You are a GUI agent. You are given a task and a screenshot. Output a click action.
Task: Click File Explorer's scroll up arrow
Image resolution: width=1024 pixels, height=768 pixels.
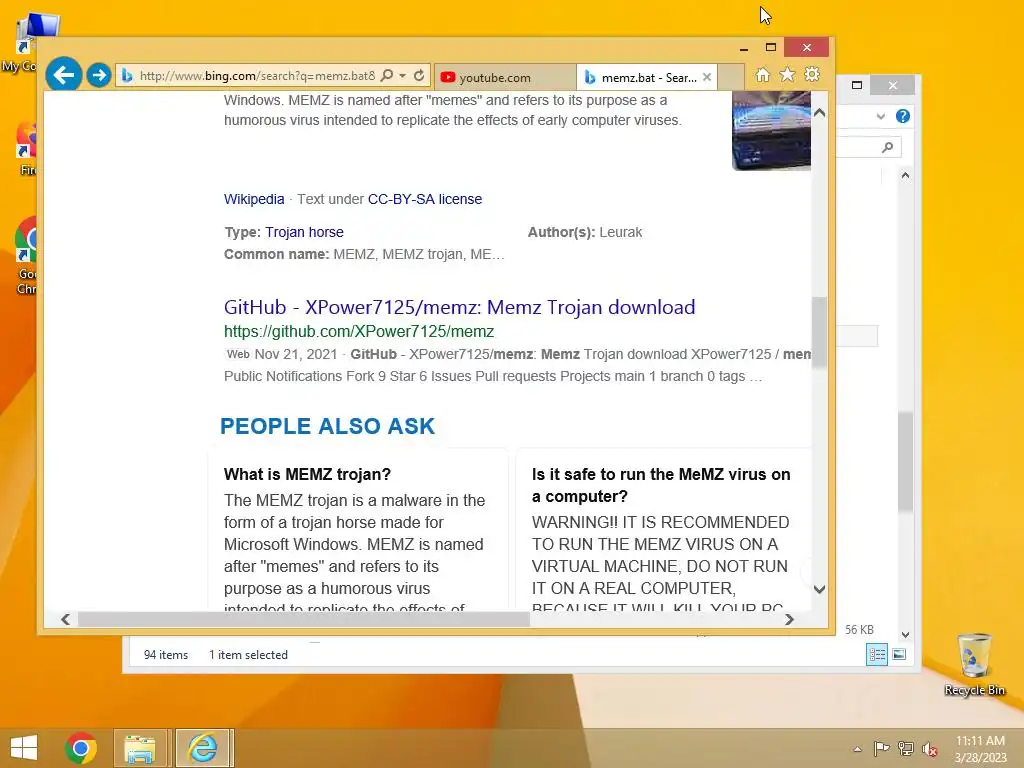click(905, 175)
